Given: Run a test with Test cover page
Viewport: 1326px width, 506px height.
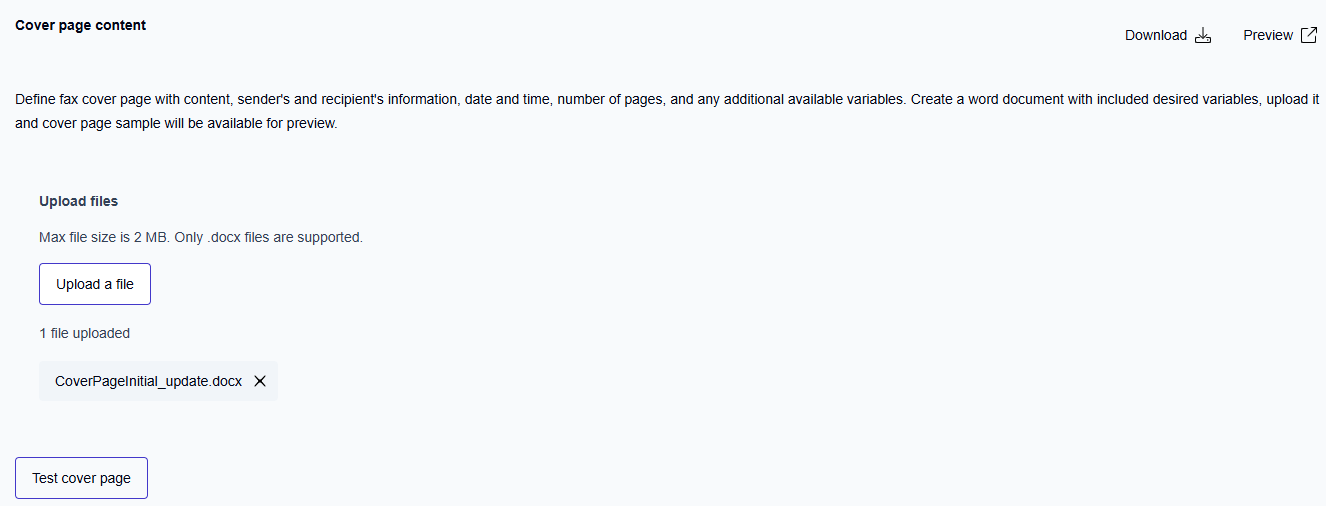Looking at the screenshot, I should 81,478.
